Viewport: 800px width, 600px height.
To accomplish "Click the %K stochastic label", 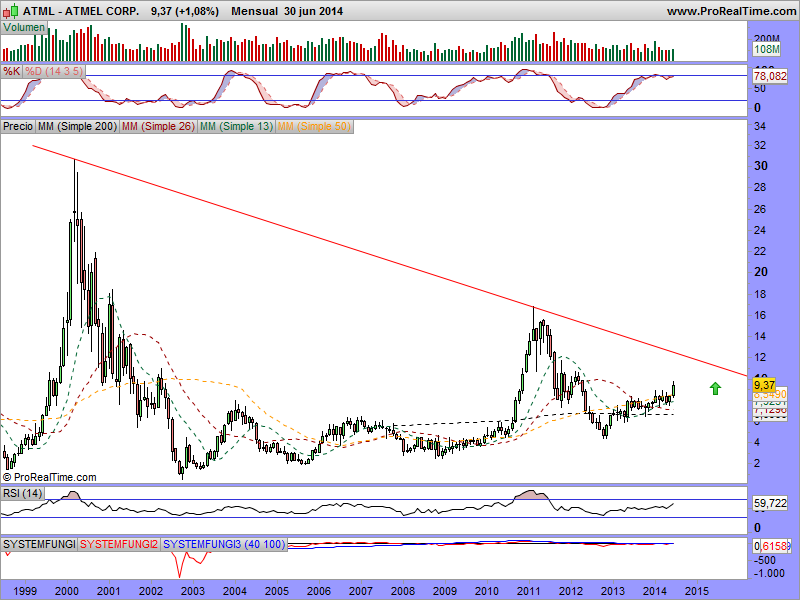I will [11, 71].
